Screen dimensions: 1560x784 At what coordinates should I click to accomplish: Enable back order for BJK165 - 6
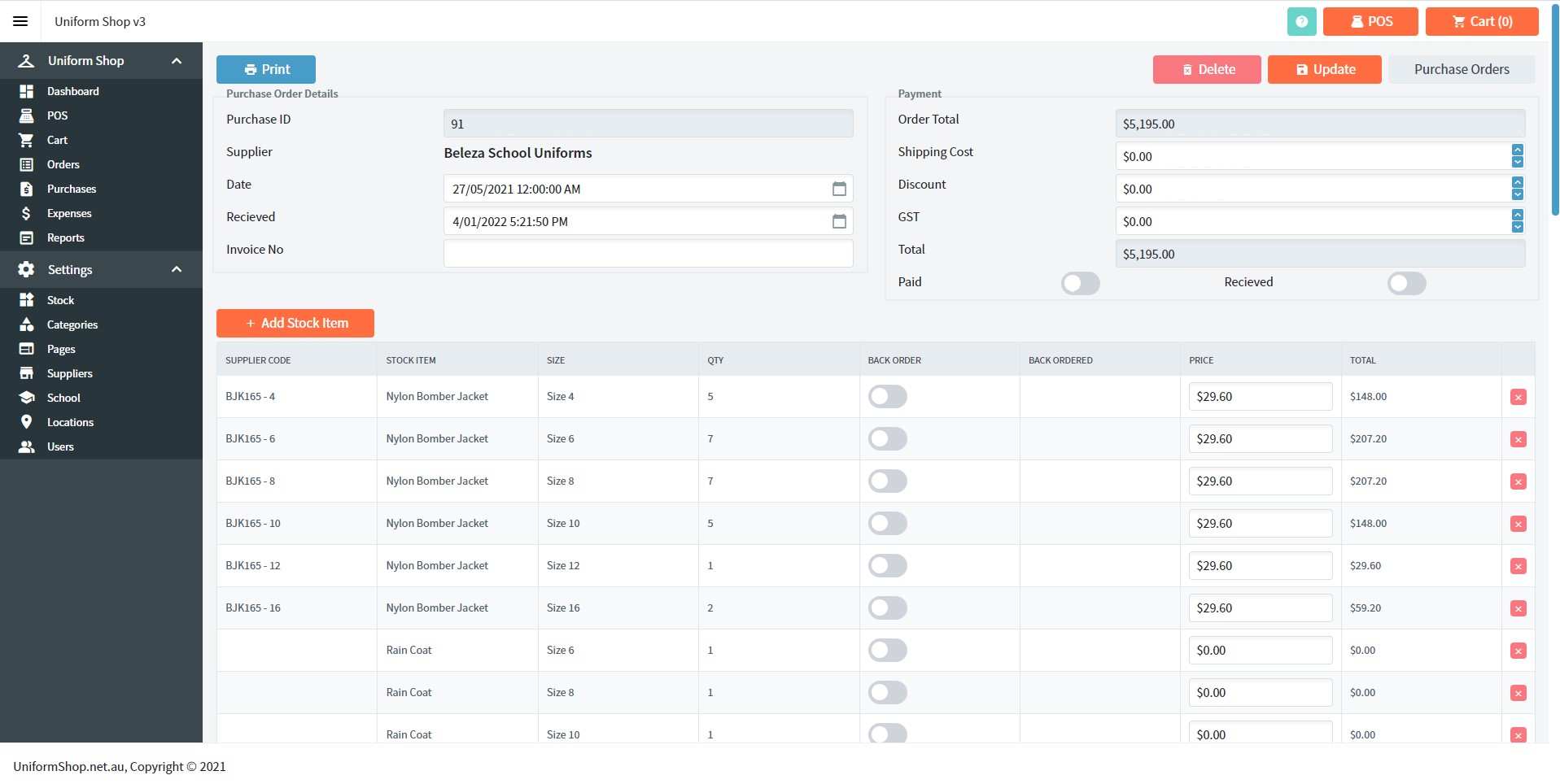(x=888, y=439)
